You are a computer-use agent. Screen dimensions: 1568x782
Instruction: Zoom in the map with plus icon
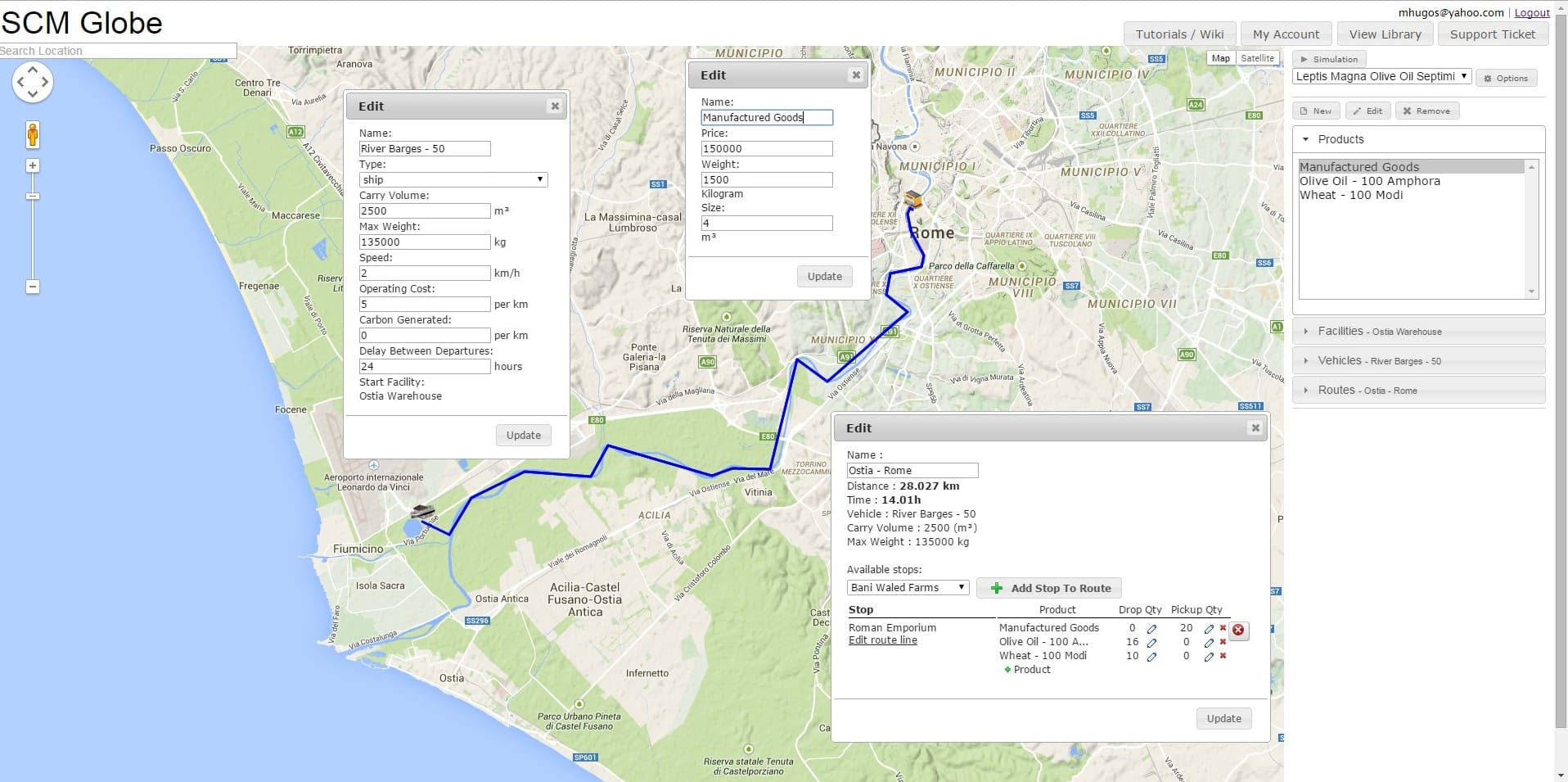pos(33,165)
